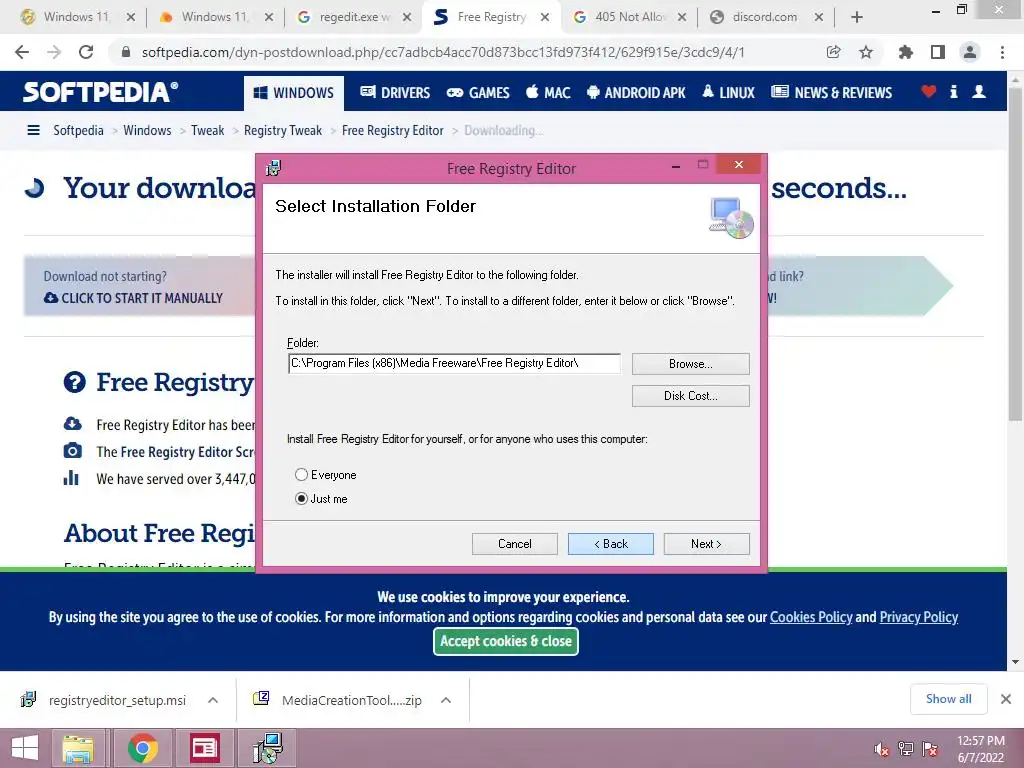Go to Softpedia breadcrumb link
The image size is (1024, 768).
[x=78, y=131]
